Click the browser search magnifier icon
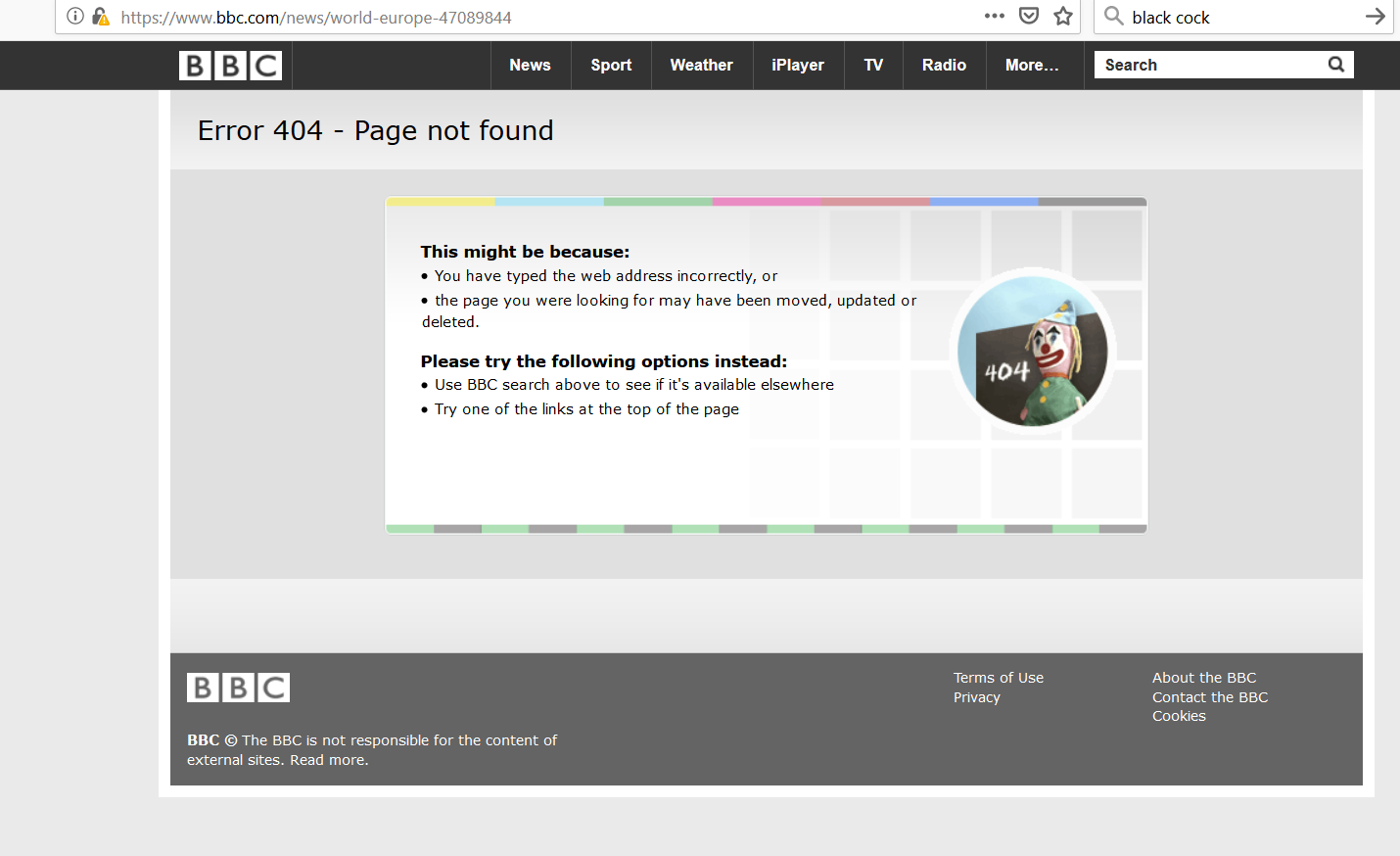Screen dimensions: 1400x856 click(x=1114, y=16)
